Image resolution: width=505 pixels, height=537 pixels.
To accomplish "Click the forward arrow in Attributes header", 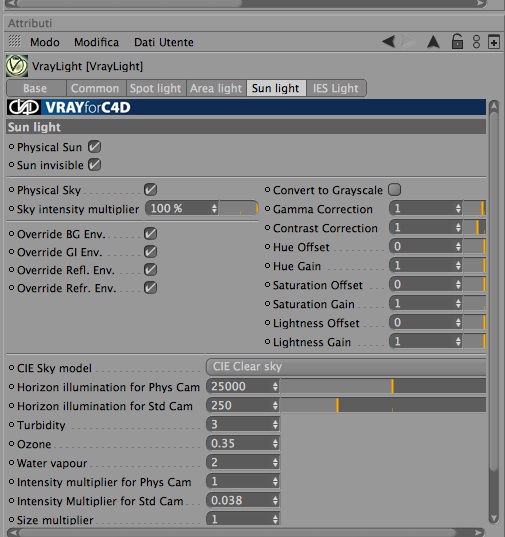I will (x=407, y=42).
